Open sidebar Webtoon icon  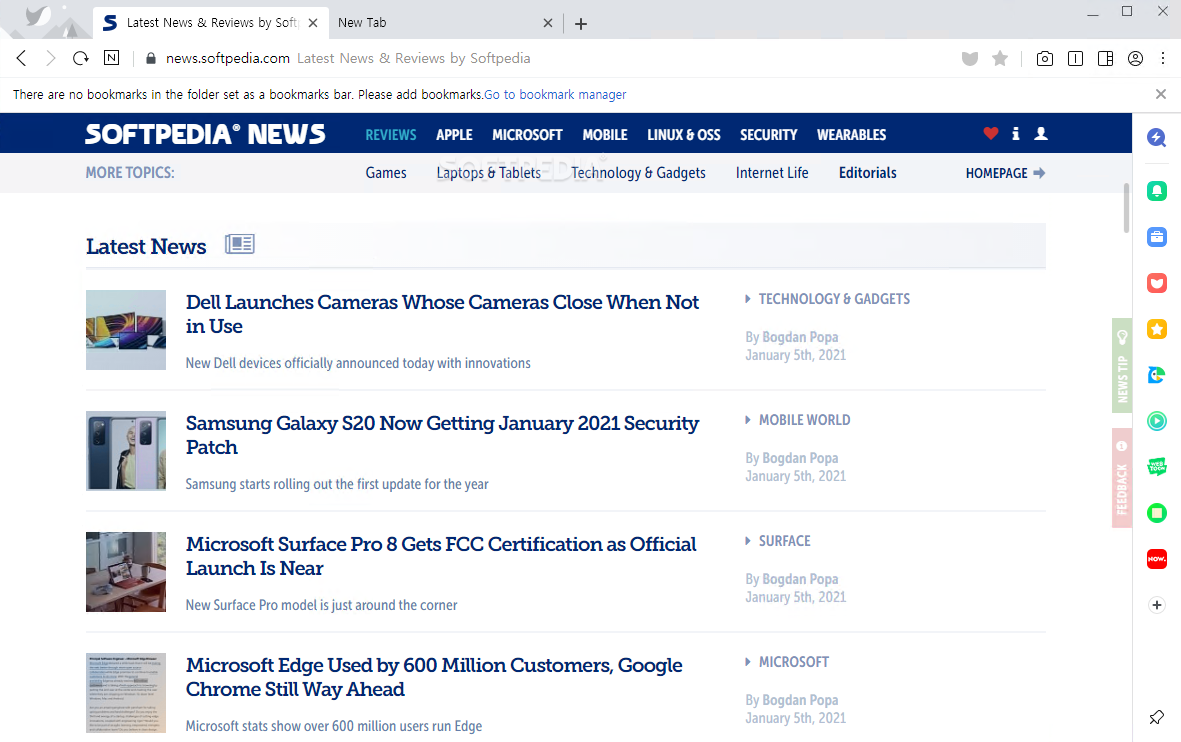point(1157,467)
